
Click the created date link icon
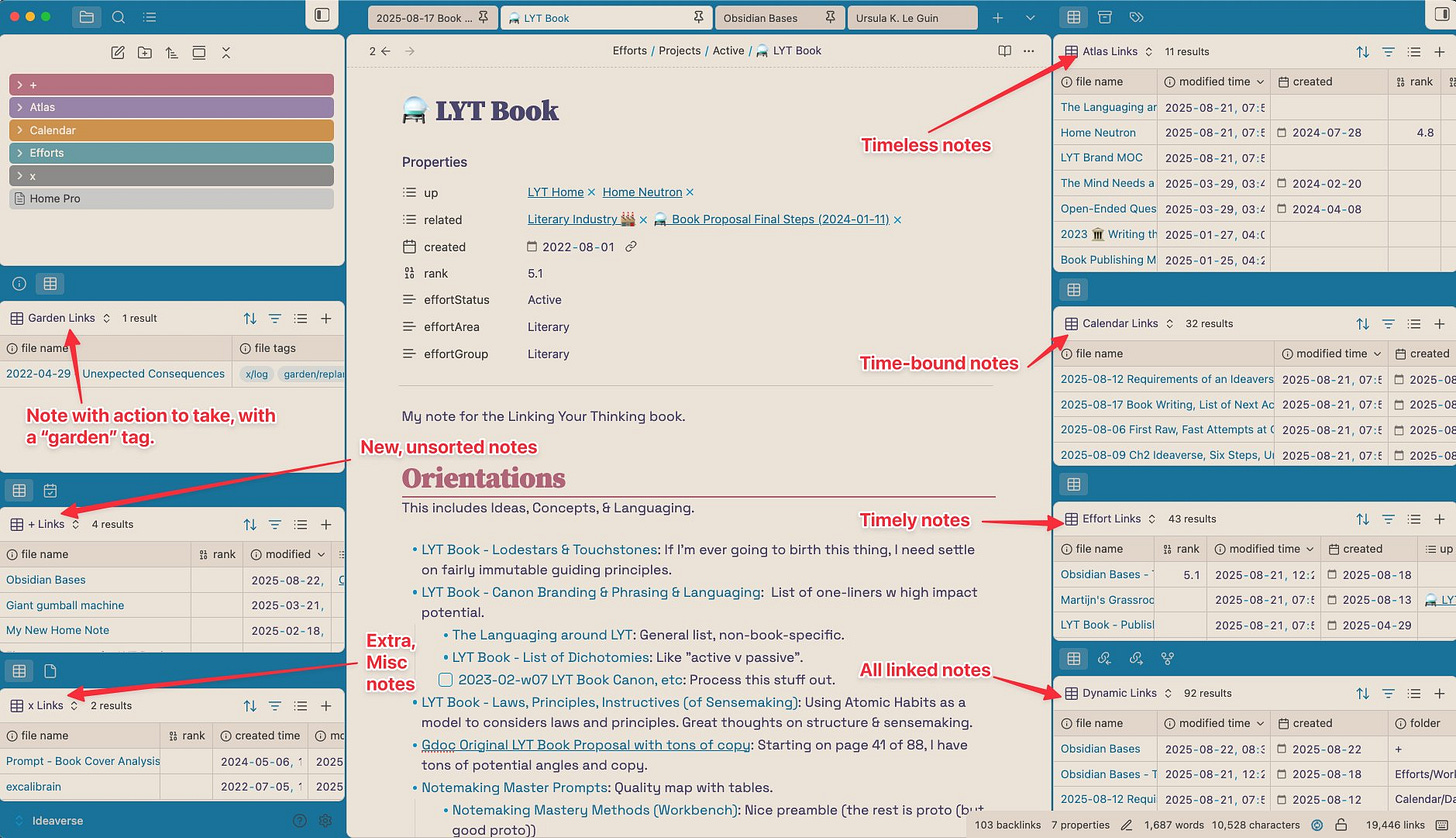tap(630, 247)
